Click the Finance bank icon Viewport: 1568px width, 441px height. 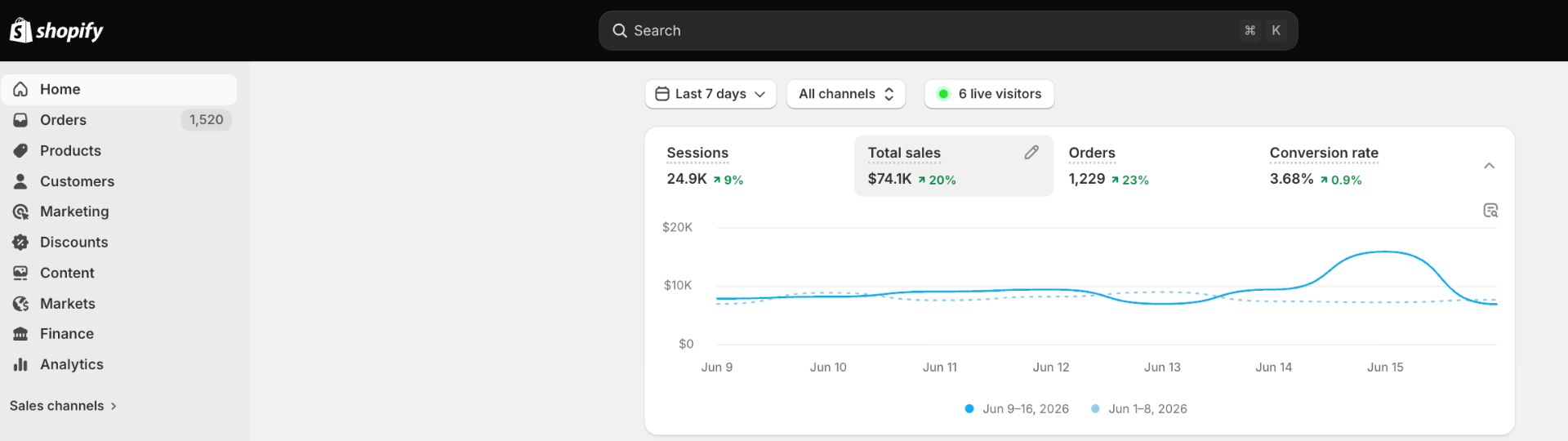point(20,334)
